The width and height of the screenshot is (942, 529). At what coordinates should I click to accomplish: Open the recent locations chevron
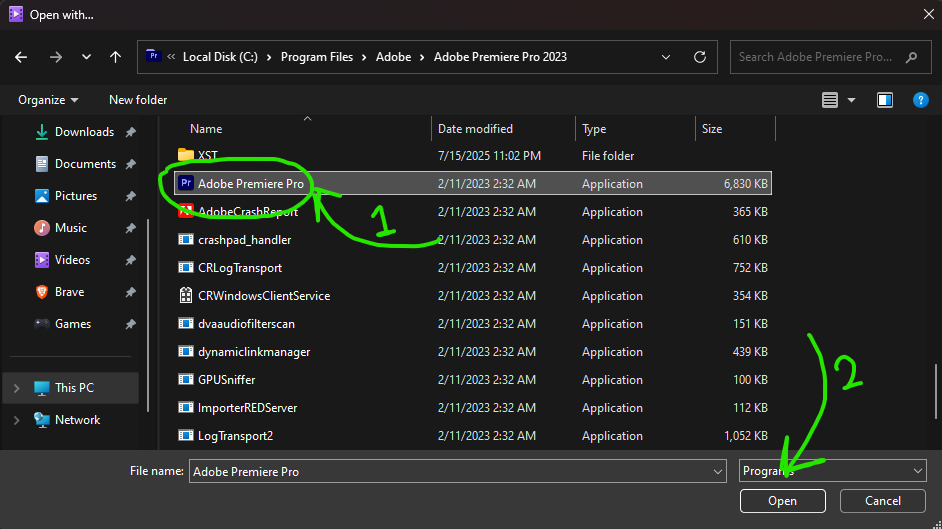[87, 57]
